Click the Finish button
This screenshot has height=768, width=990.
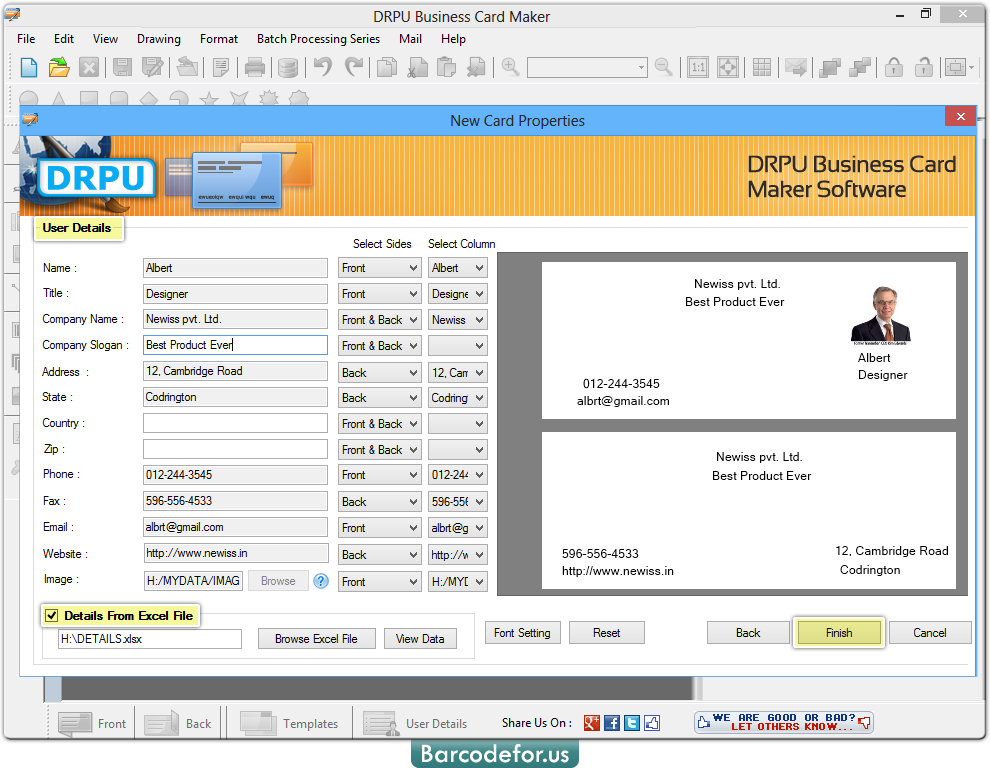pyautogui.click(x=839, y=633)
